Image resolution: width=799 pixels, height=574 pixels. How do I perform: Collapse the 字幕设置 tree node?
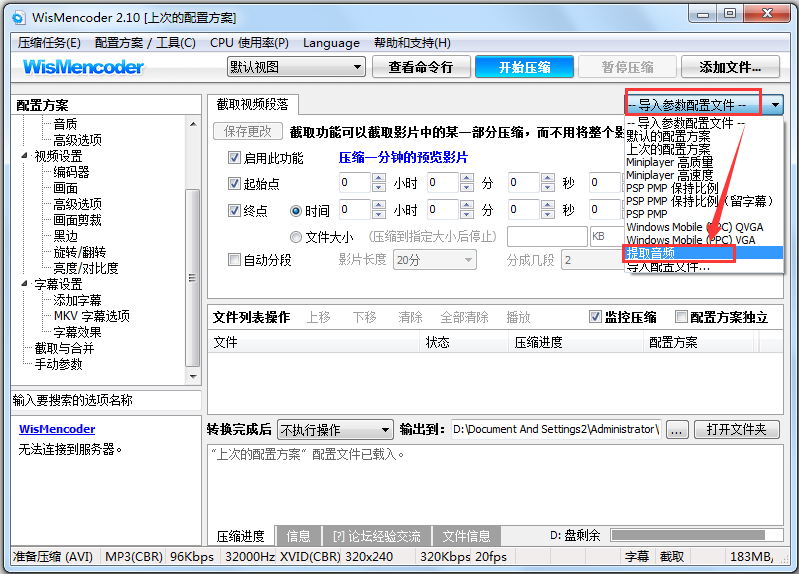point(24,283)
